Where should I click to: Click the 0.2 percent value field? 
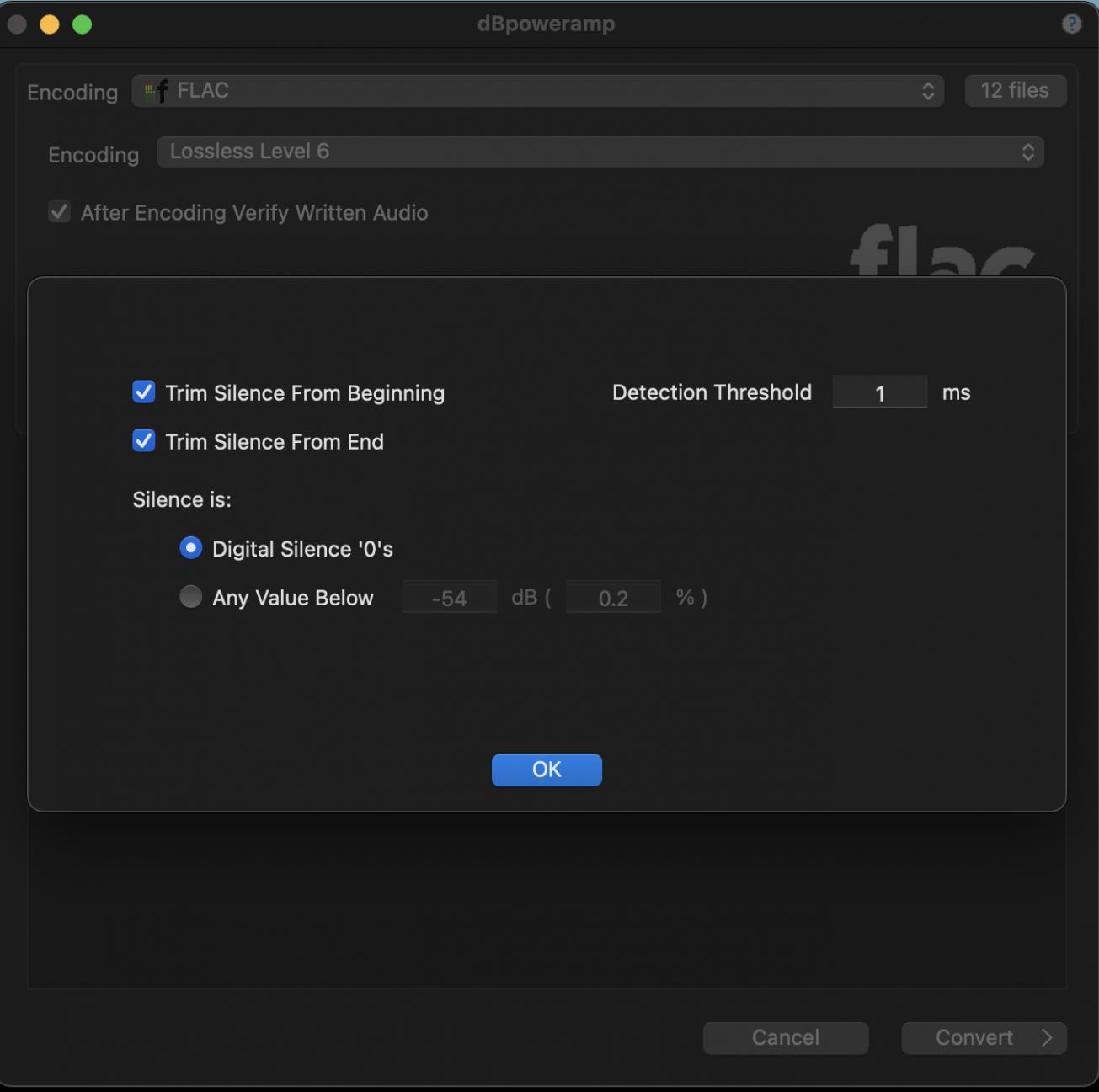[x=613, y=598]
